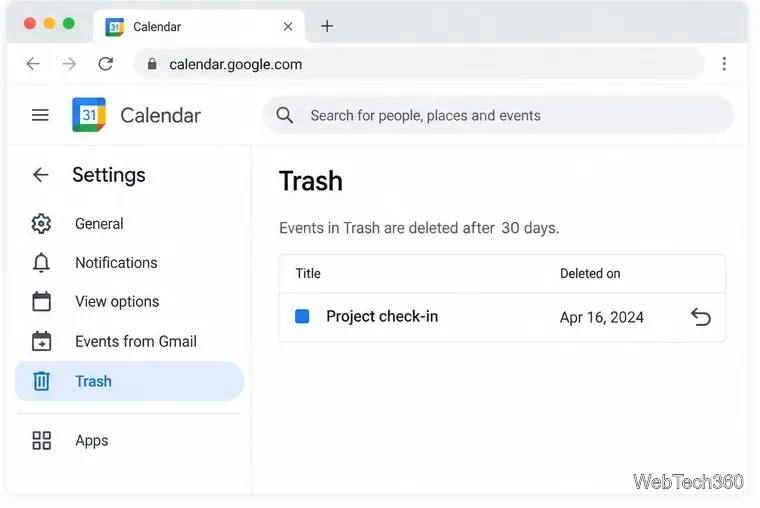Viewport: 760px width, 508px height.
Task: Click the Events from Gmail icon
Action: coord(41,341)
